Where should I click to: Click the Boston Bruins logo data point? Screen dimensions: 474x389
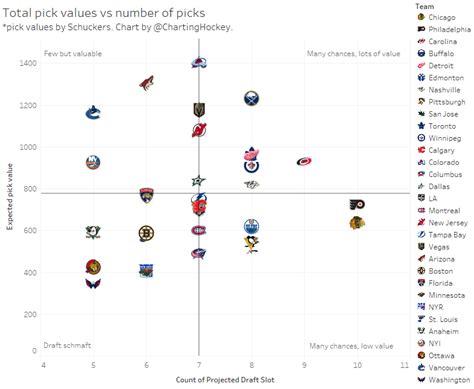[x=146, y=233]
